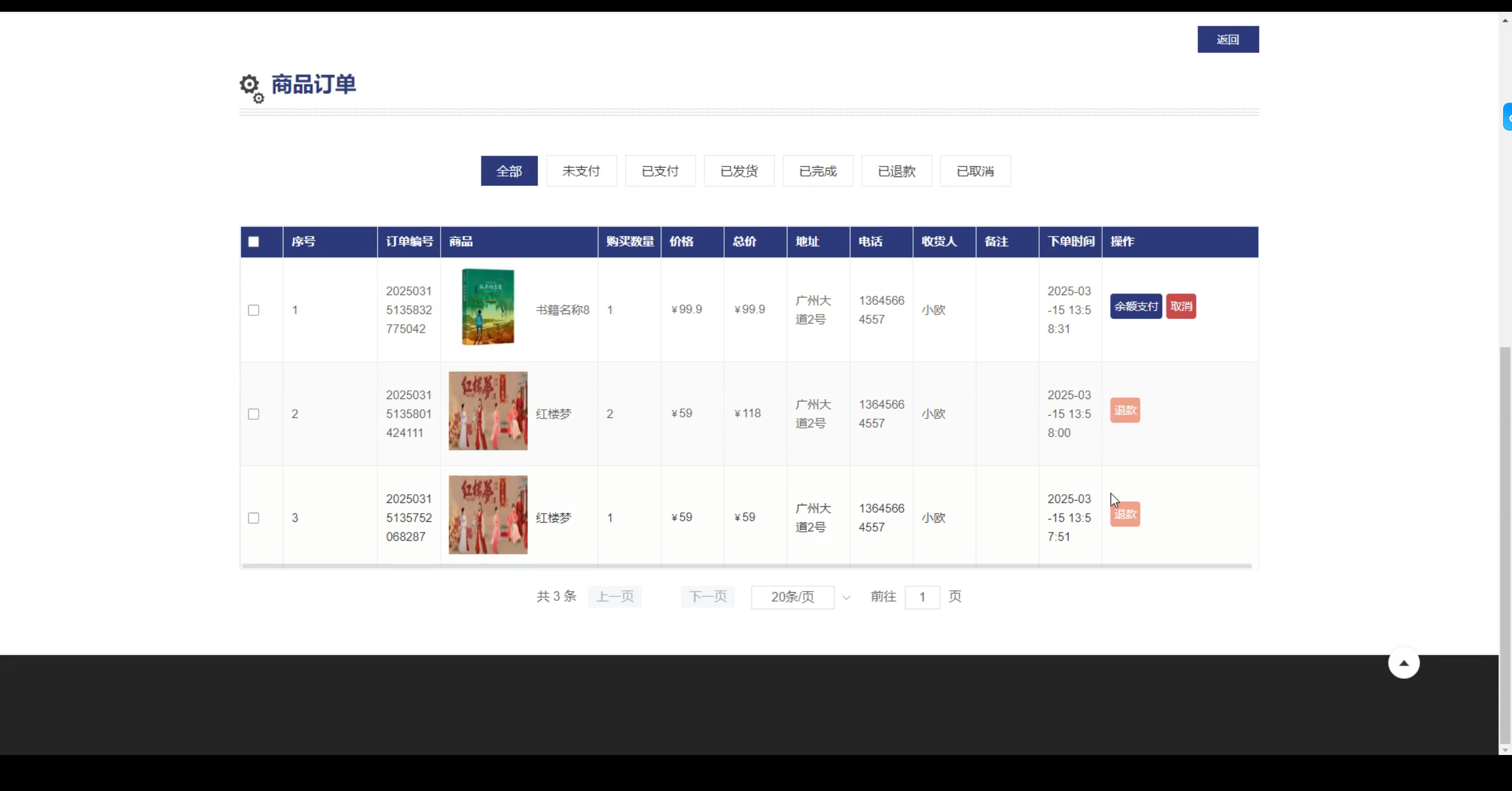Check the checkbox for order row 1
The height and width of the screenshot is (791, 1512).
(x=253, y=310)
